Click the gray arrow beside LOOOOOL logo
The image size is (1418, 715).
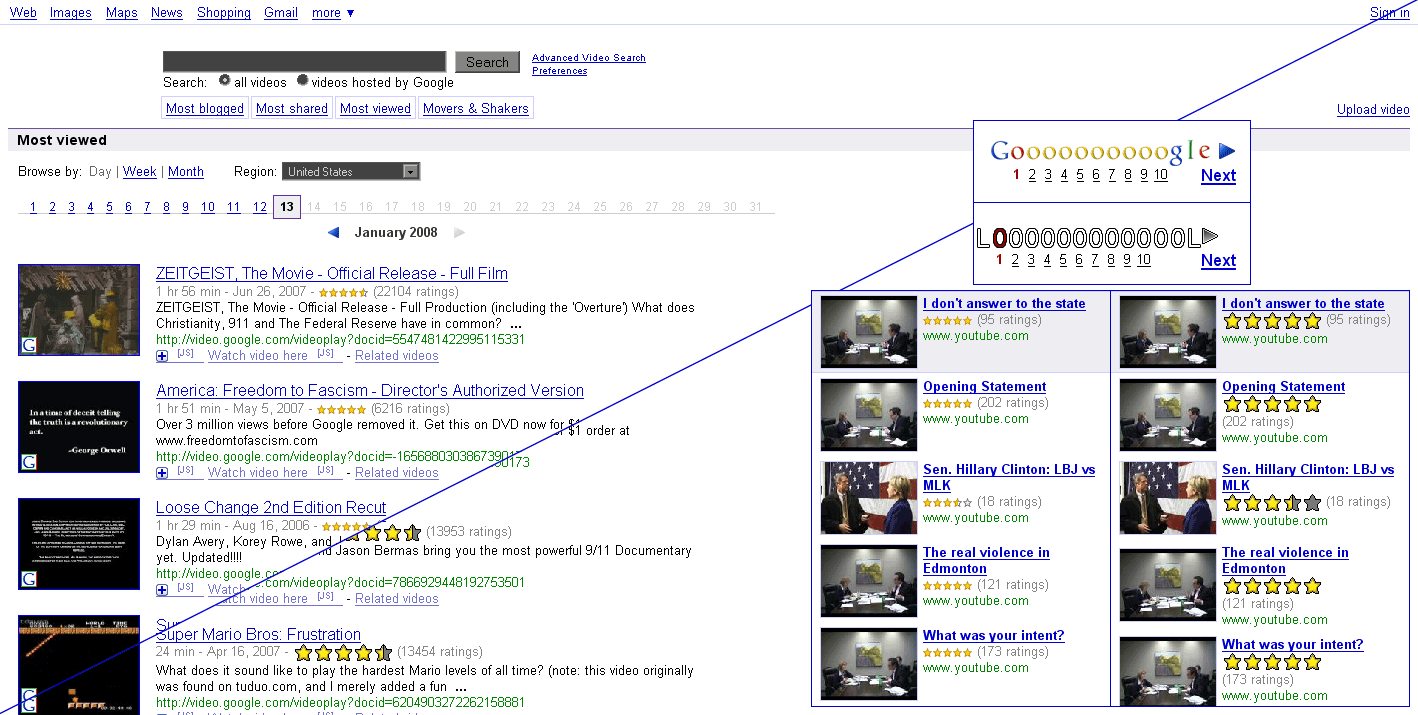1210,236
